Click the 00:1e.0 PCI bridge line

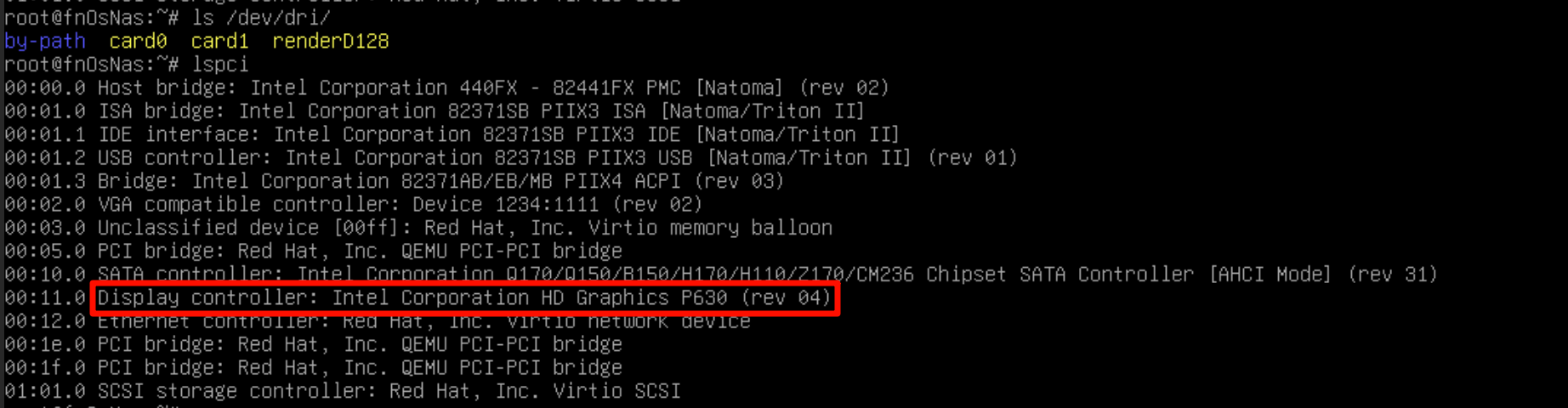[x=314, y=344]
